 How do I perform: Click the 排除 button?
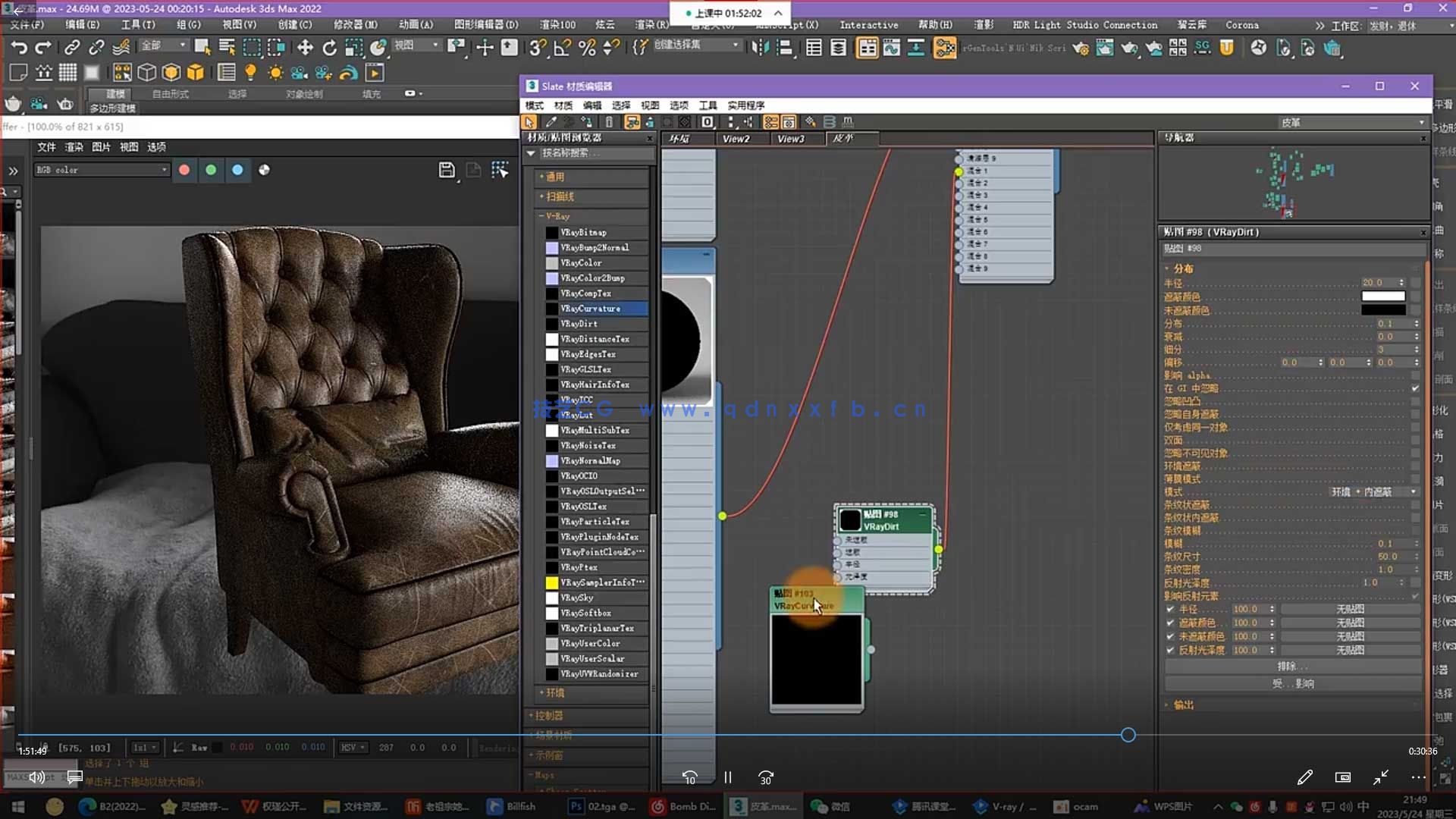1292,666
